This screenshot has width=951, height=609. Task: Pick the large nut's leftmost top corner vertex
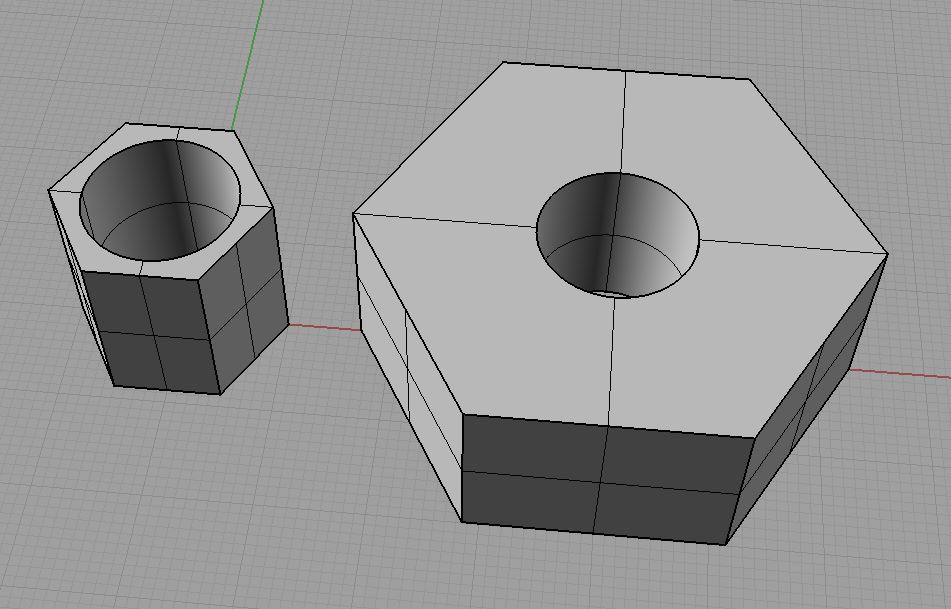click(353, 213)
